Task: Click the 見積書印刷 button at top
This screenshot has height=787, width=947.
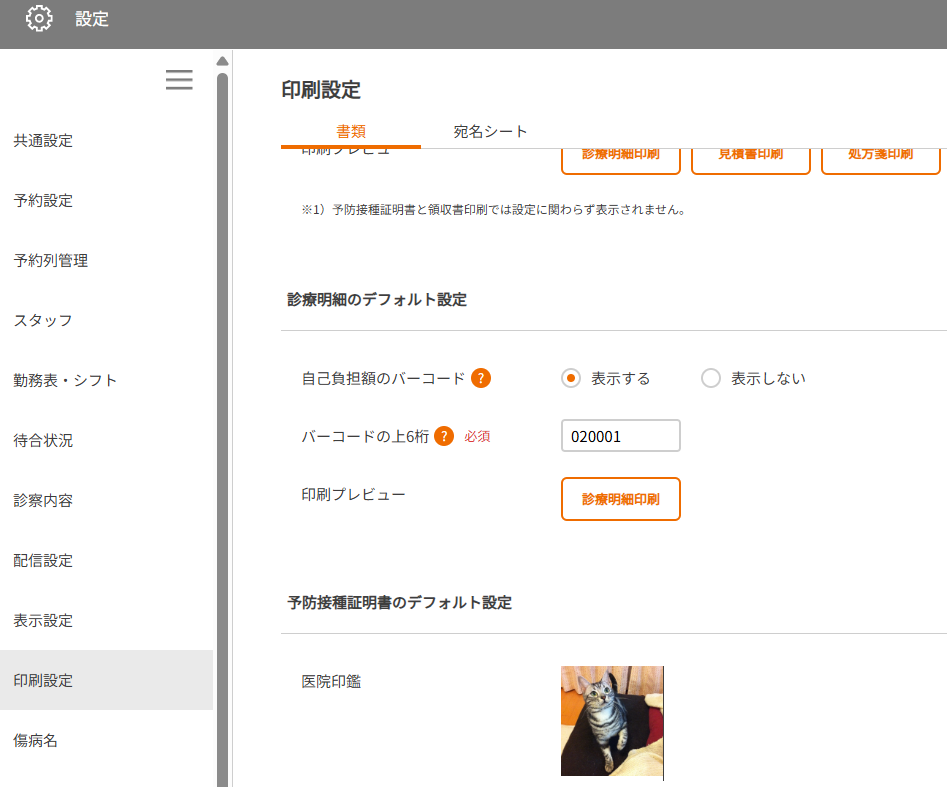Action: tap(750, 158)
